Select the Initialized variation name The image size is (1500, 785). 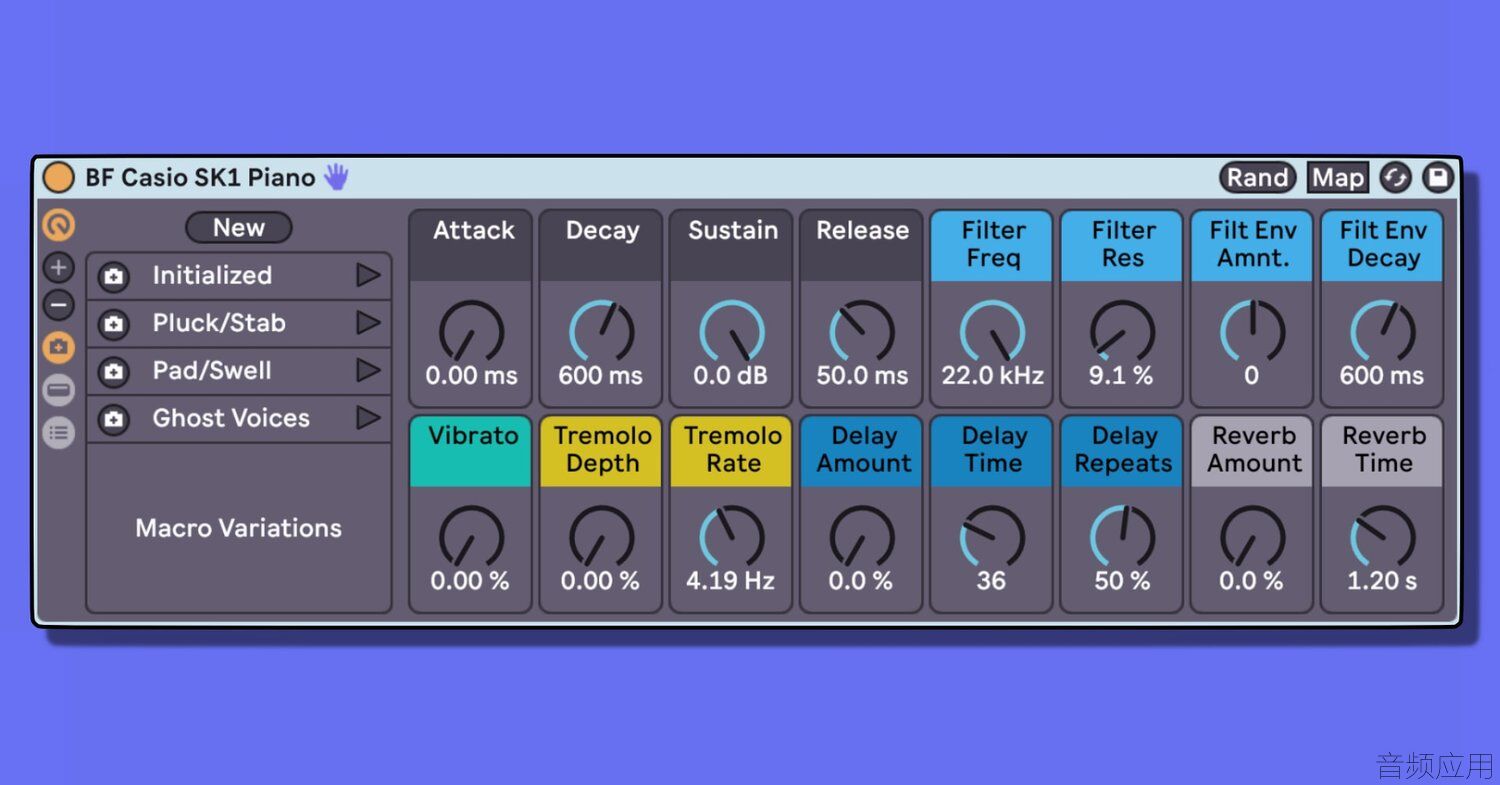[212, 276]
